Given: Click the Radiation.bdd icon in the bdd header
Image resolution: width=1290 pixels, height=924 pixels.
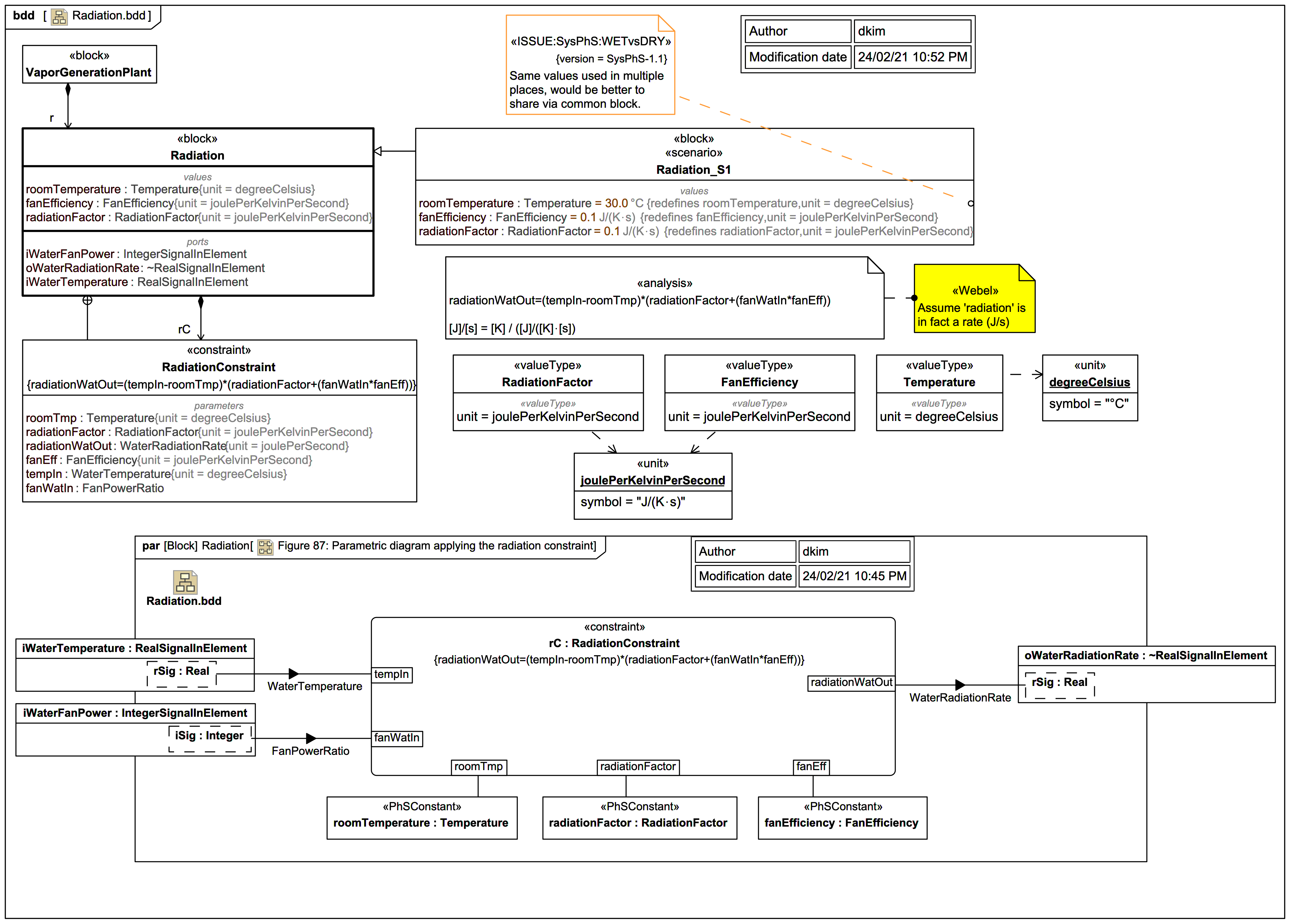Looking at the screenshot, I should tap(59, 17).
